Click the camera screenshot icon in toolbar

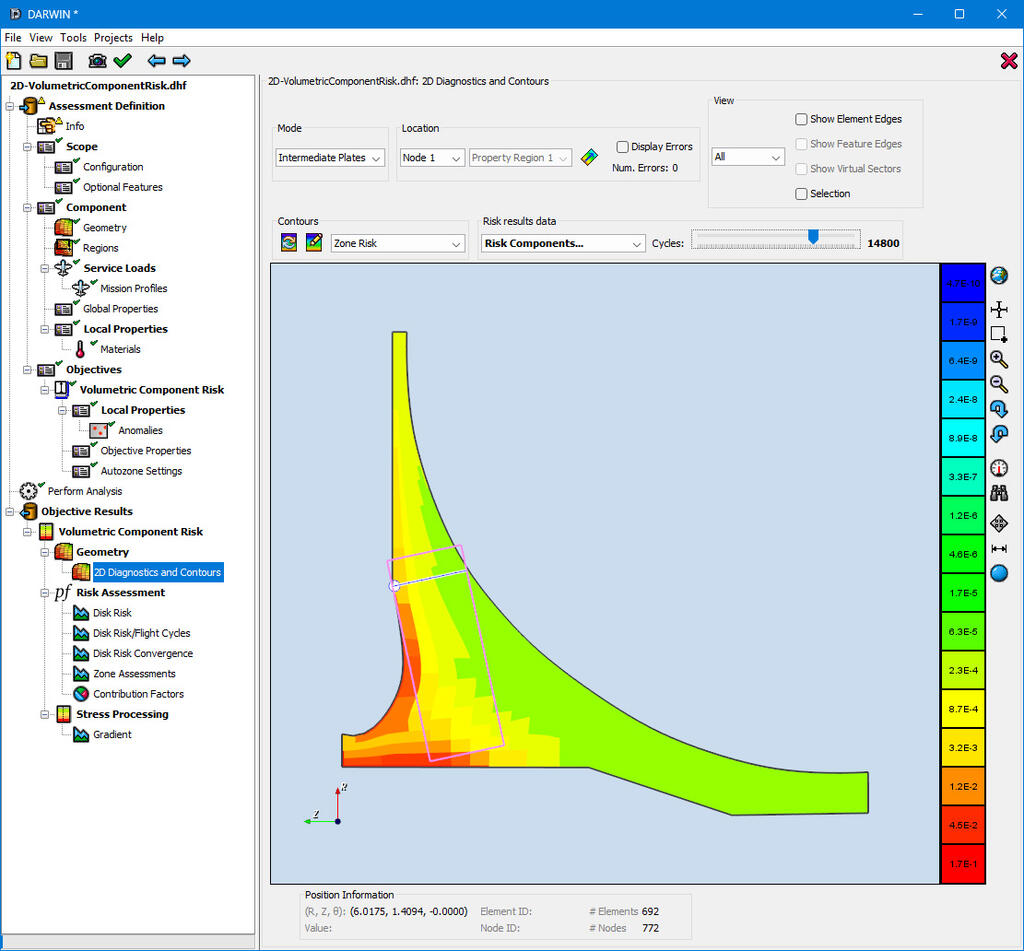(98, 61)
